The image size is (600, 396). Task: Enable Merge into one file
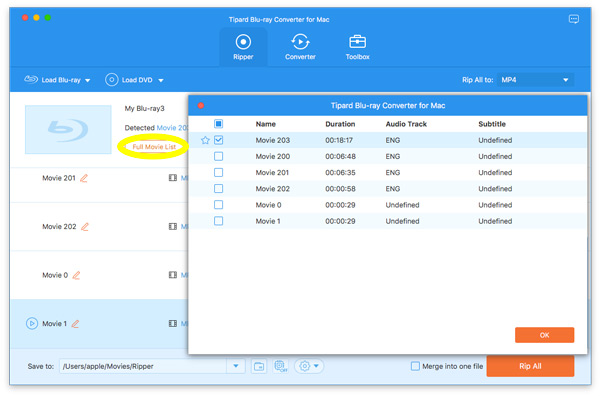coord(415,366)
